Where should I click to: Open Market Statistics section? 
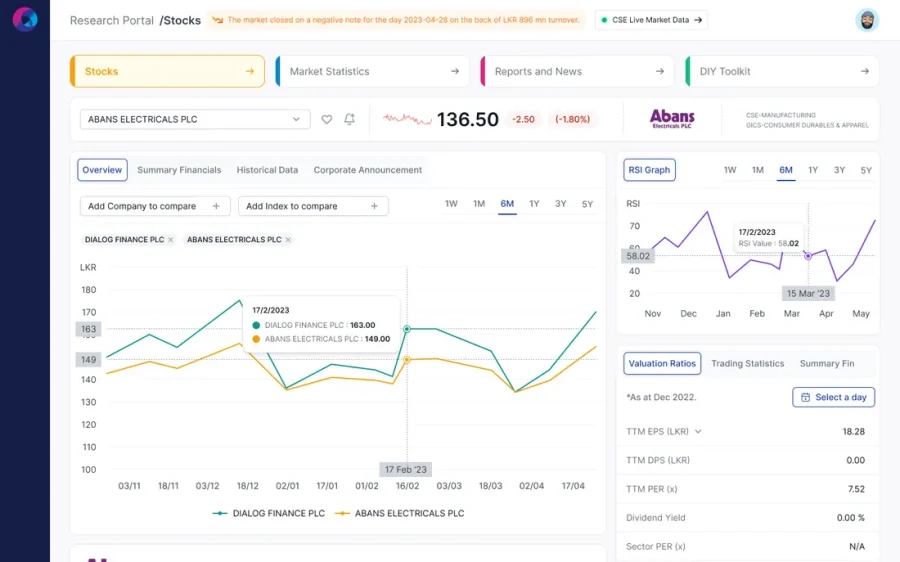[372, 71]
